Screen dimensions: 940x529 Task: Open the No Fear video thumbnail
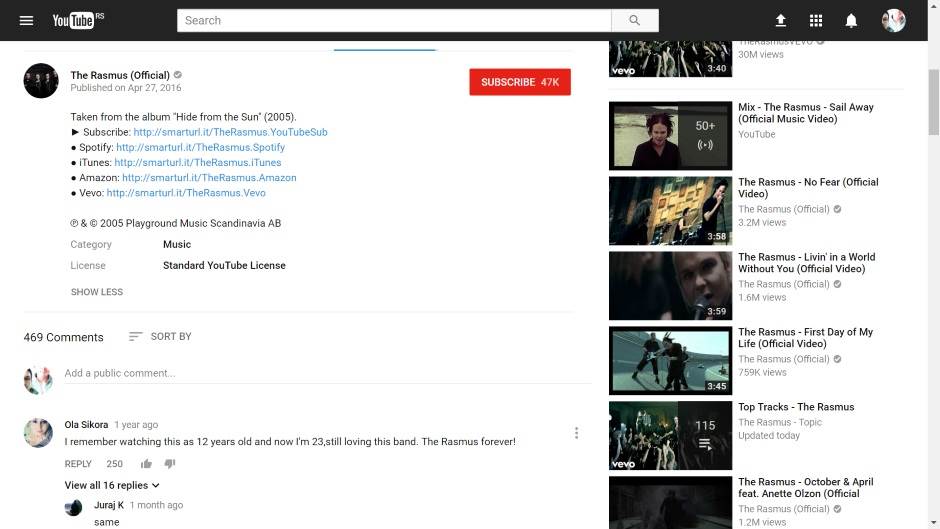click(x=670, y=211)
